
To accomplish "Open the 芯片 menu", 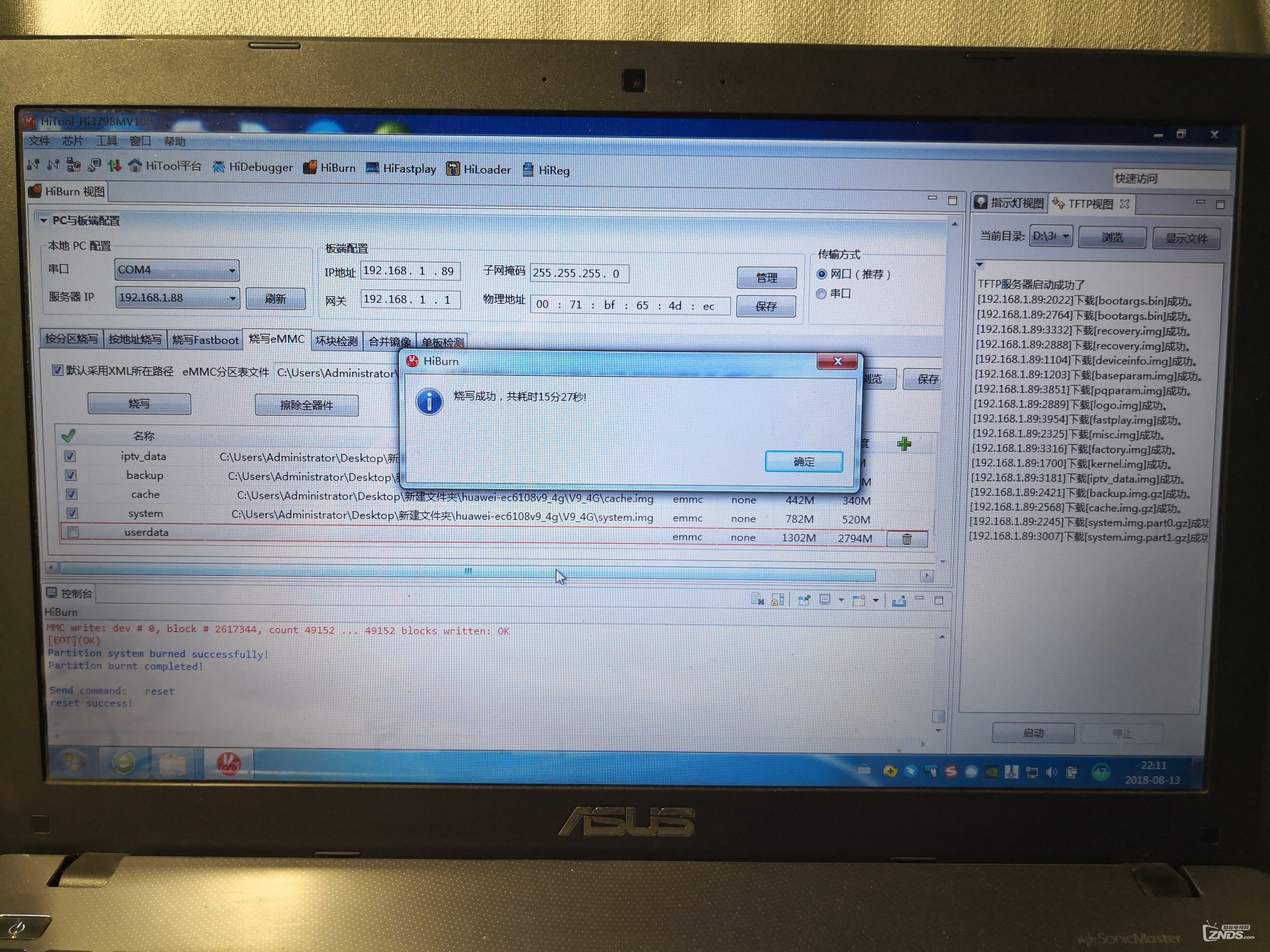I will coord(72,141).
